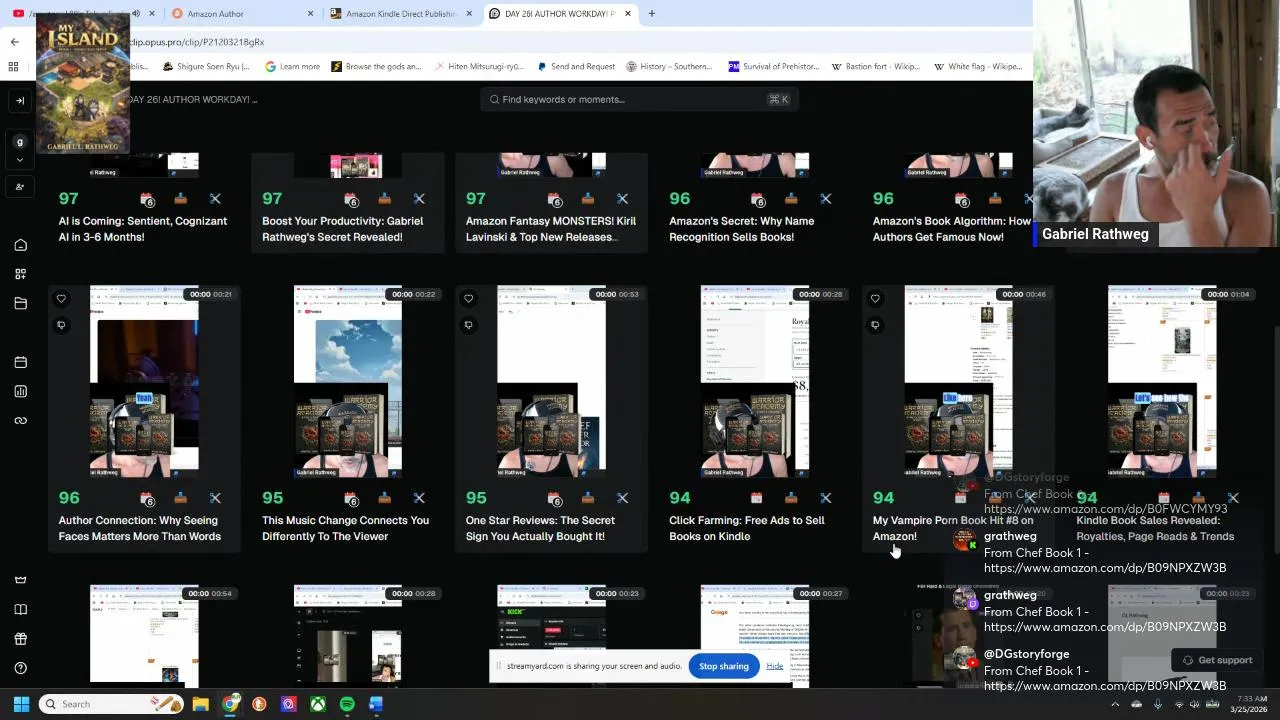Image resolution: width=1280 pixels, height=720 pixels.
Task: Open the help question-mark sidebar icon
Action: click(x=20, y=668)
